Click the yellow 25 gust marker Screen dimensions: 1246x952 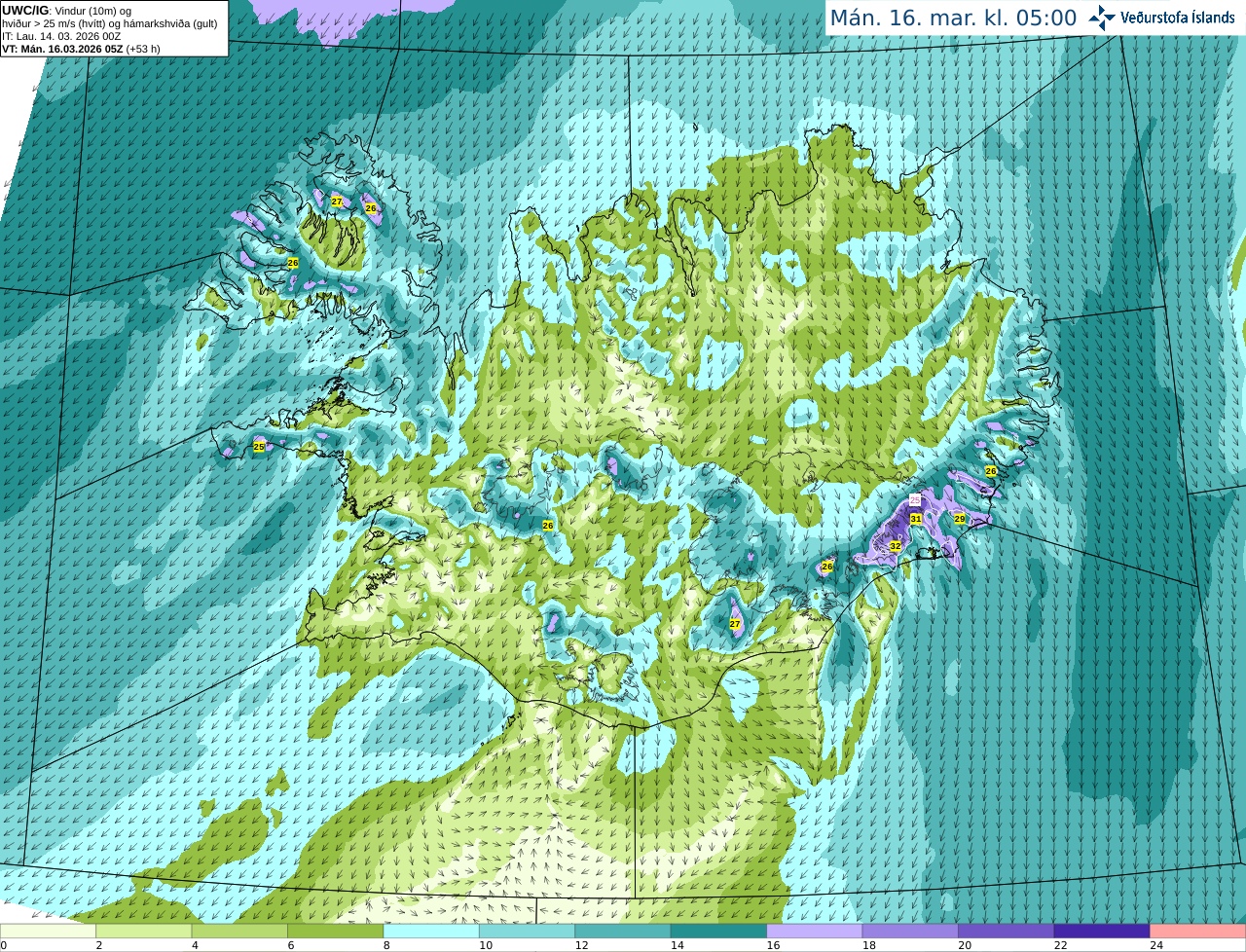[x=259, y=447]
